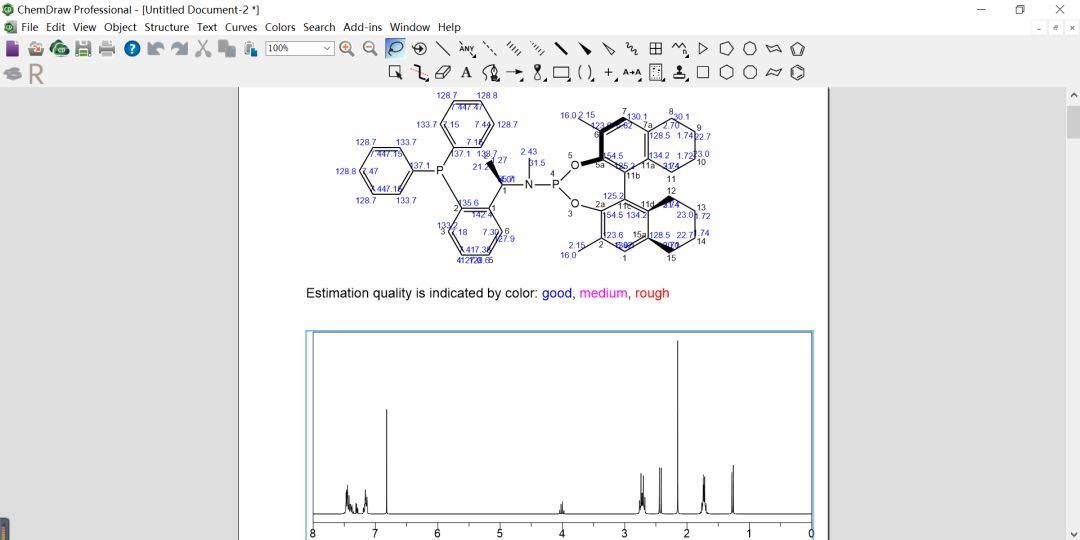
Task: Open the Curves menu
Action: pyautogui.click(x=241, y=28)
